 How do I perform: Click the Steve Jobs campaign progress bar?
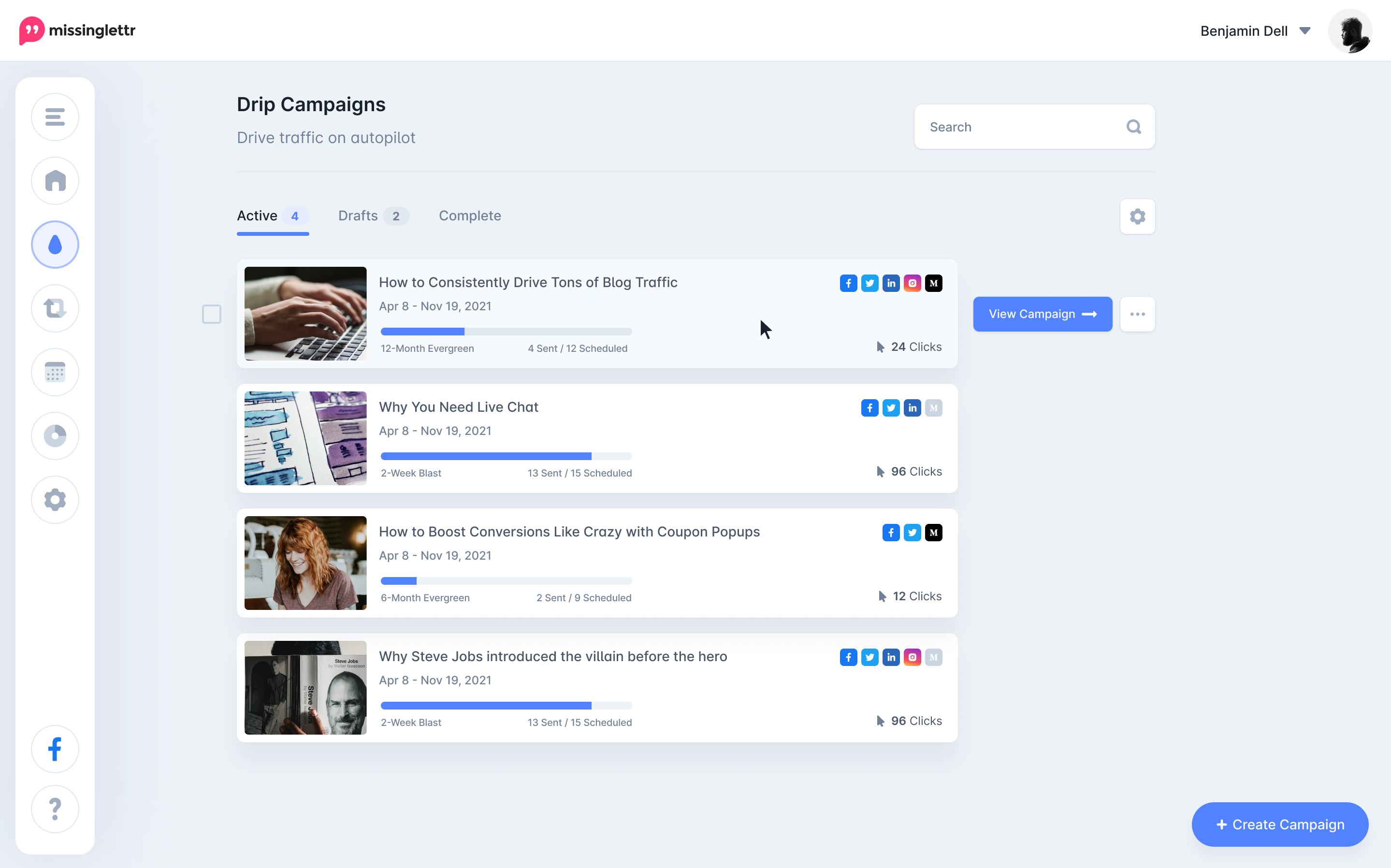coord(506,705)
